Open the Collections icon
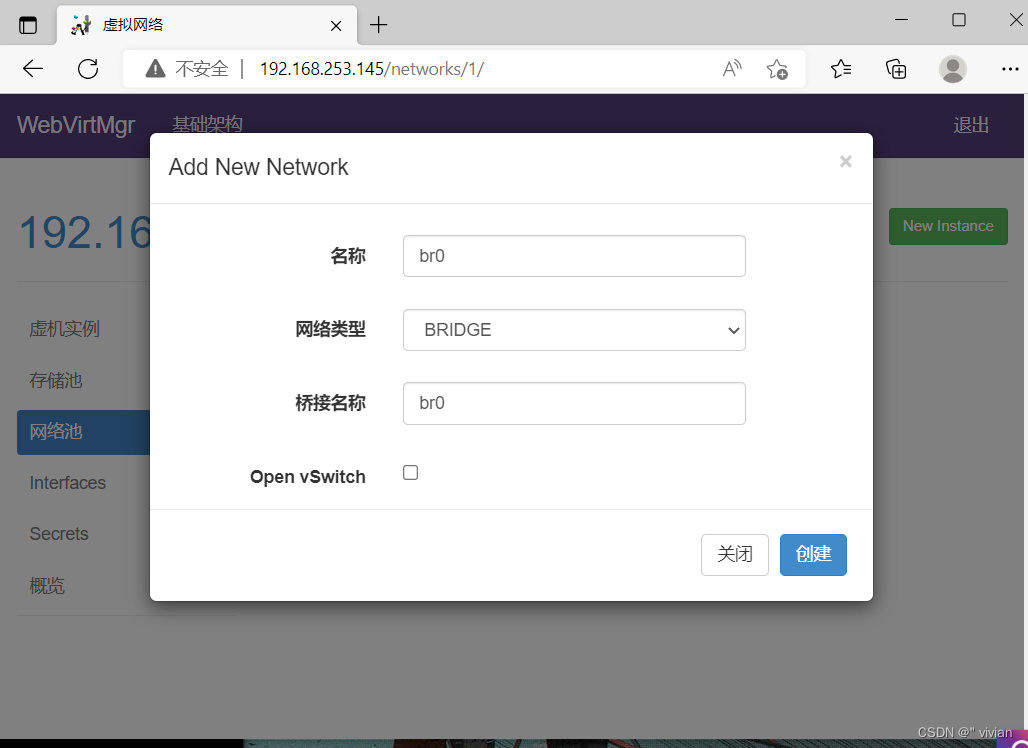 click(896, 68)
